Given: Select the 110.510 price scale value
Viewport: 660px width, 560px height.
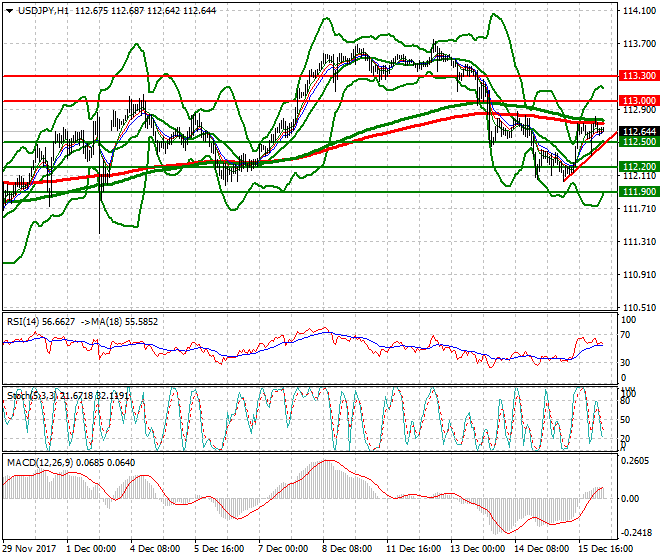Looking at the screenshot, I should (x=639, y=308).
